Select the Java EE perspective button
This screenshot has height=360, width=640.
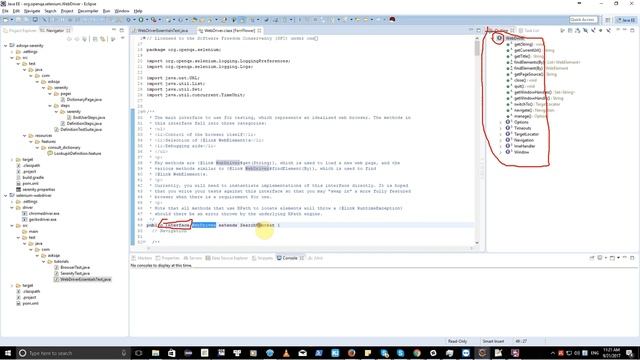tap(625, 20)
